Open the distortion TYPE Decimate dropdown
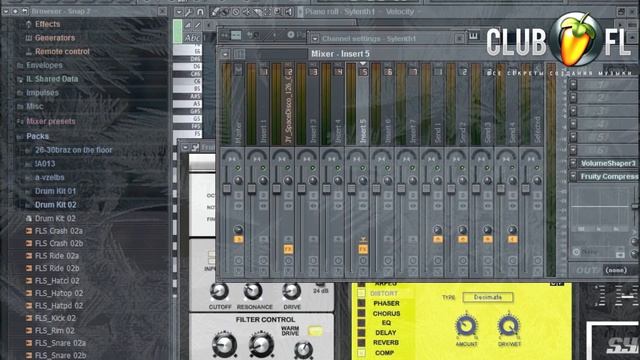 tap(488, 297)
